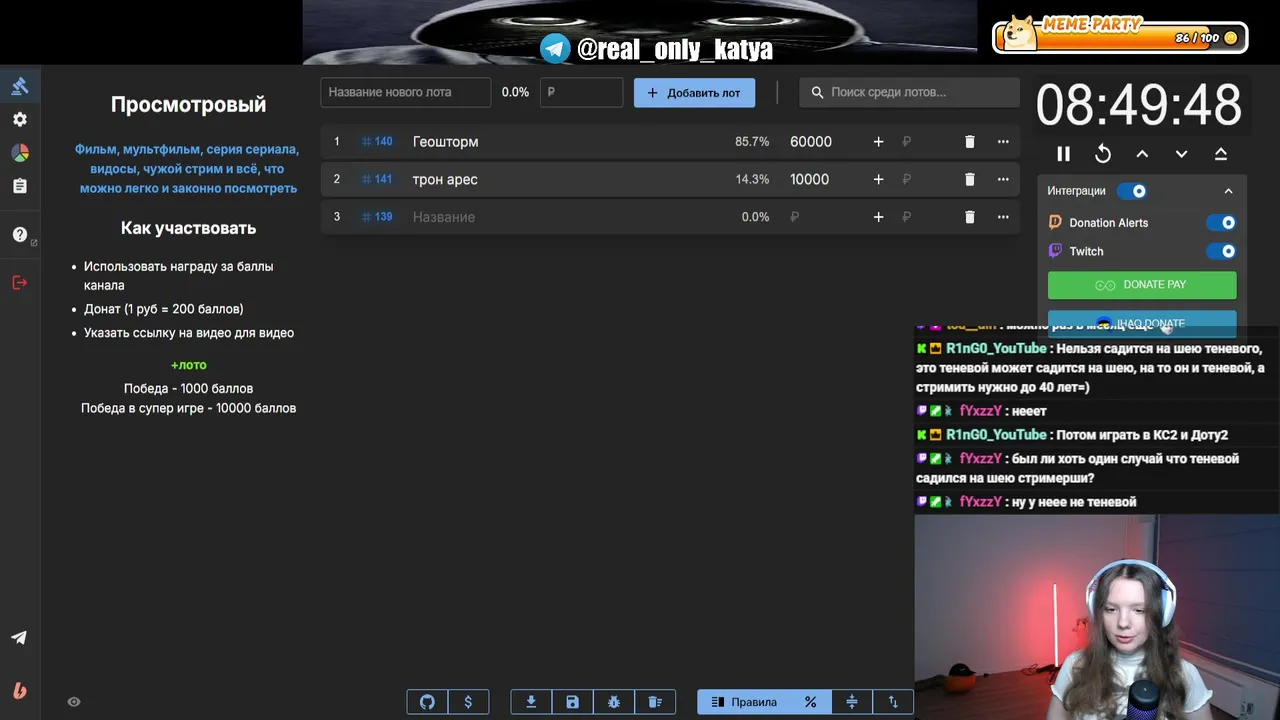Toggle the Интеграции master switch
The height and width of the screenshot is (720, 1280).
click(x=1132, y=191)
